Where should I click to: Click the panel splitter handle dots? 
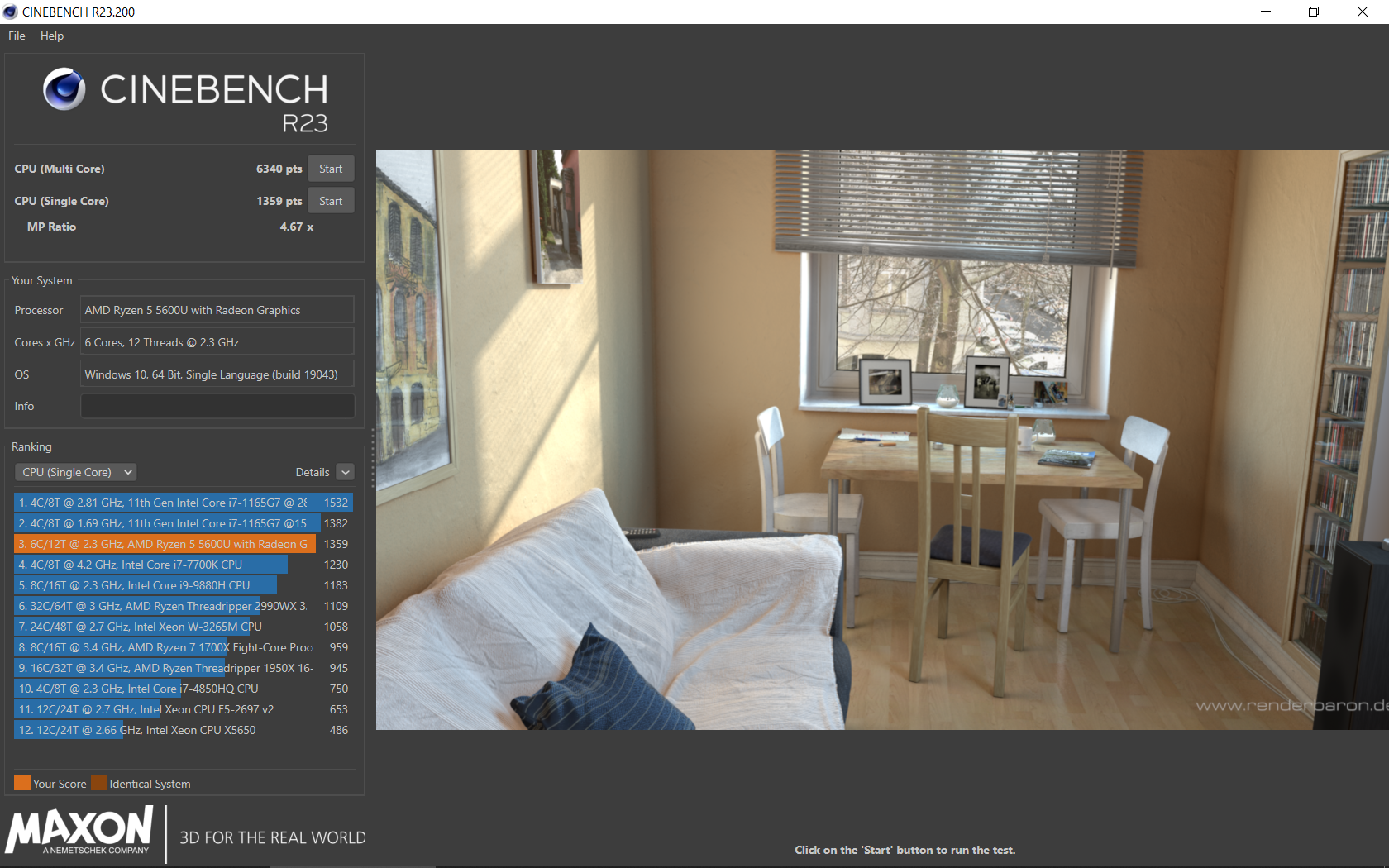[x=372, y=459]
